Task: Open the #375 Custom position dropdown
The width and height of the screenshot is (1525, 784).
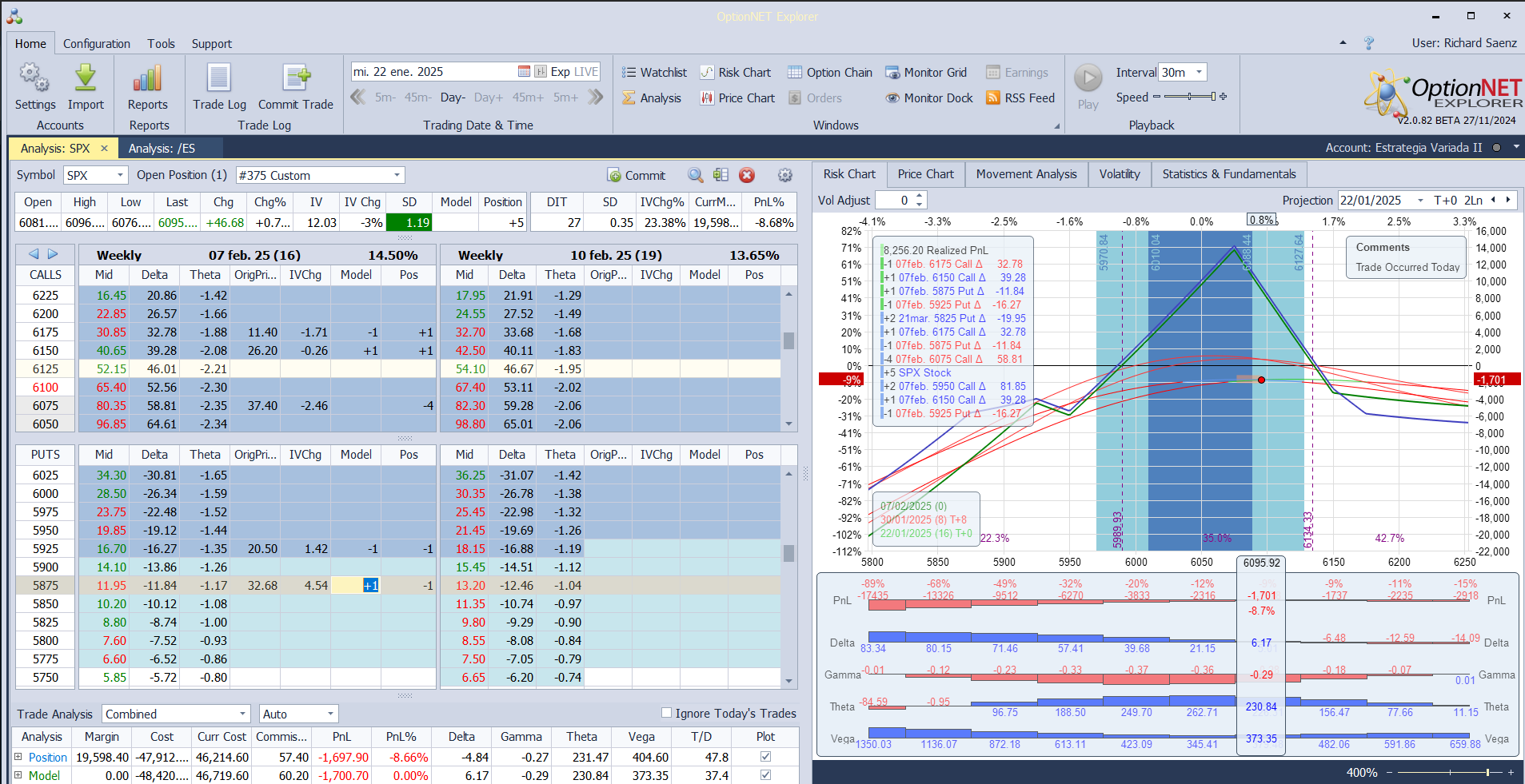Action: 397,175
